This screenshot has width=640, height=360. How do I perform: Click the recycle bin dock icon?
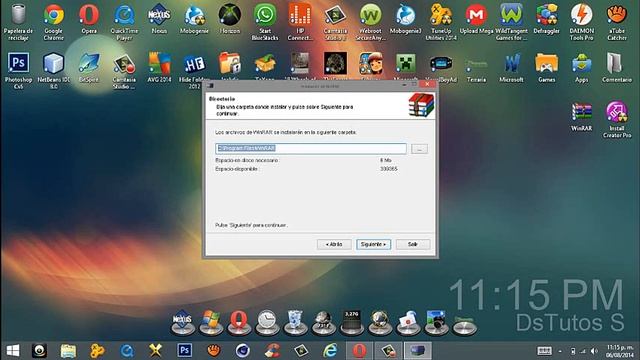[x=295, y=322]
